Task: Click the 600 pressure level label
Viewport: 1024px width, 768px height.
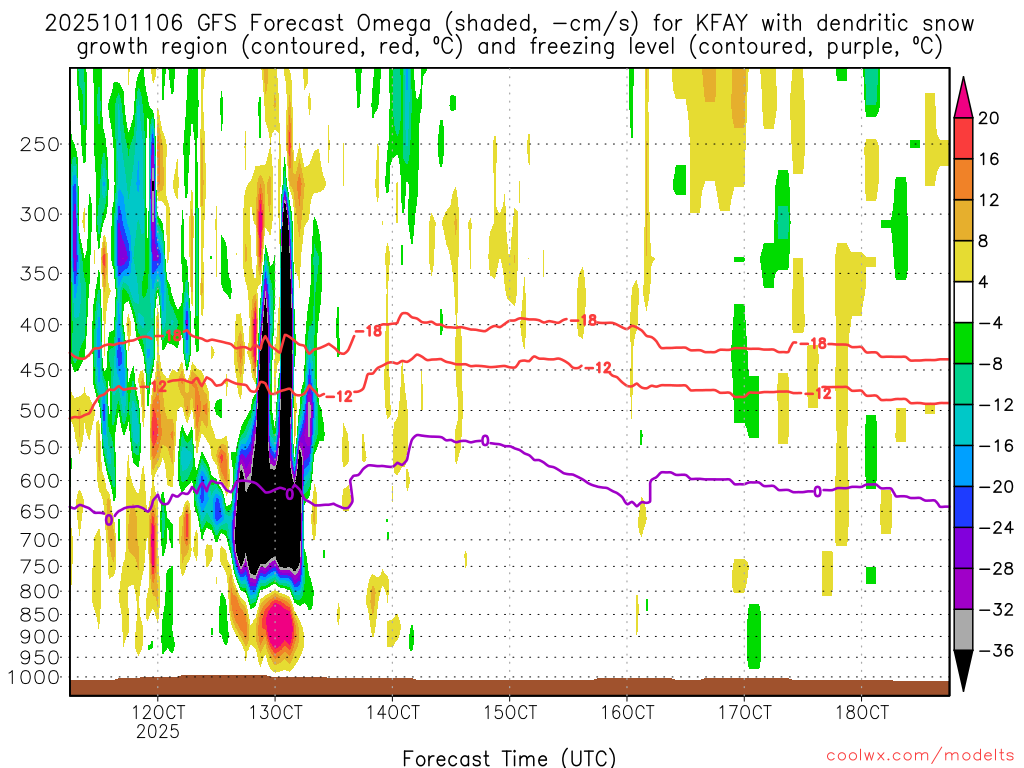Action: (x=40, y=481)
